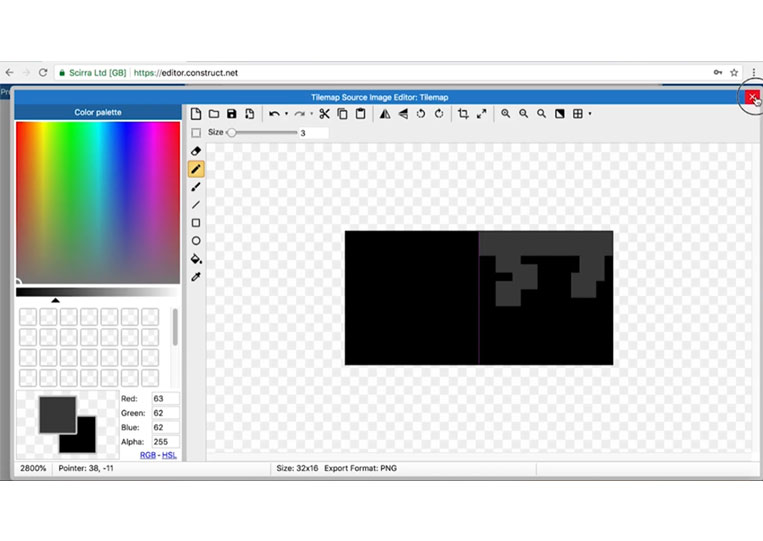Reload the browser page
763x541 pixels.
43,72
